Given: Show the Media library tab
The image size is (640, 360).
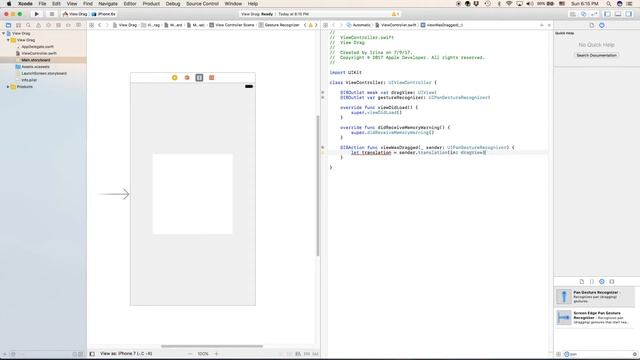Looking at the screenshot, I should pyautogui.click(x=611, y=281).
